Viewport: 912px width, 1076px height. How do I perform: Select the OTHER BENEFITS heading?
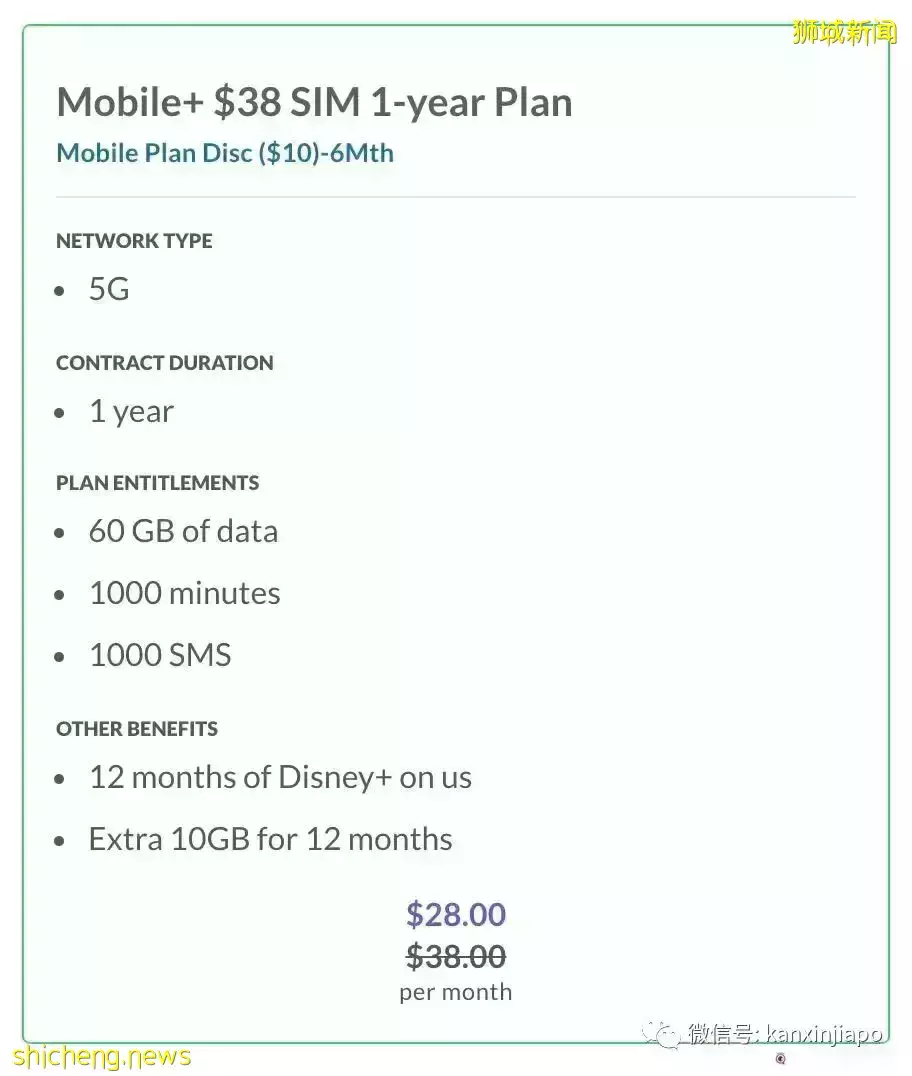click(x=137, y=729)
